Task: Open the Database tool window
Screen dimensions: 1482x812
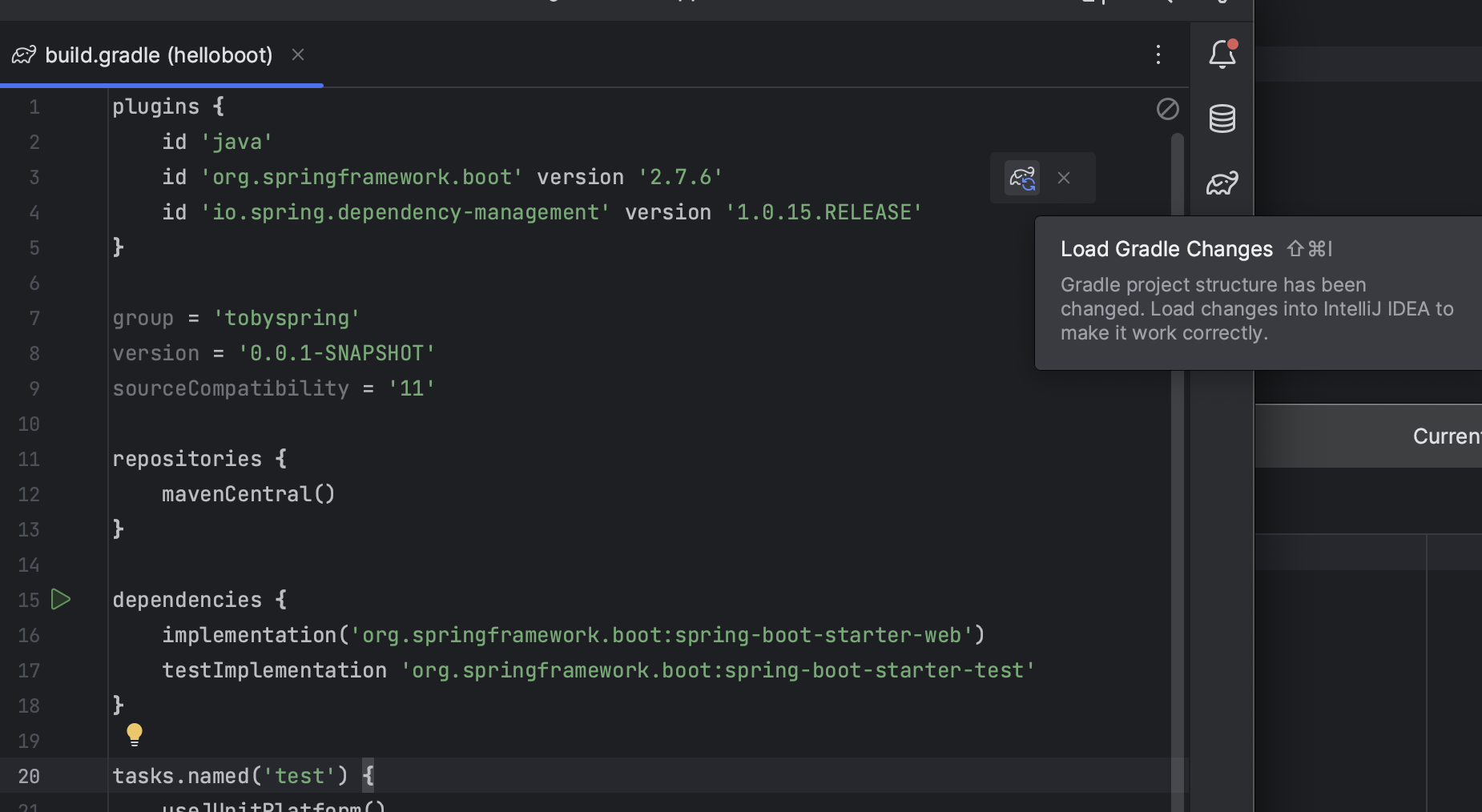Action: click(x=1222, y=119)
